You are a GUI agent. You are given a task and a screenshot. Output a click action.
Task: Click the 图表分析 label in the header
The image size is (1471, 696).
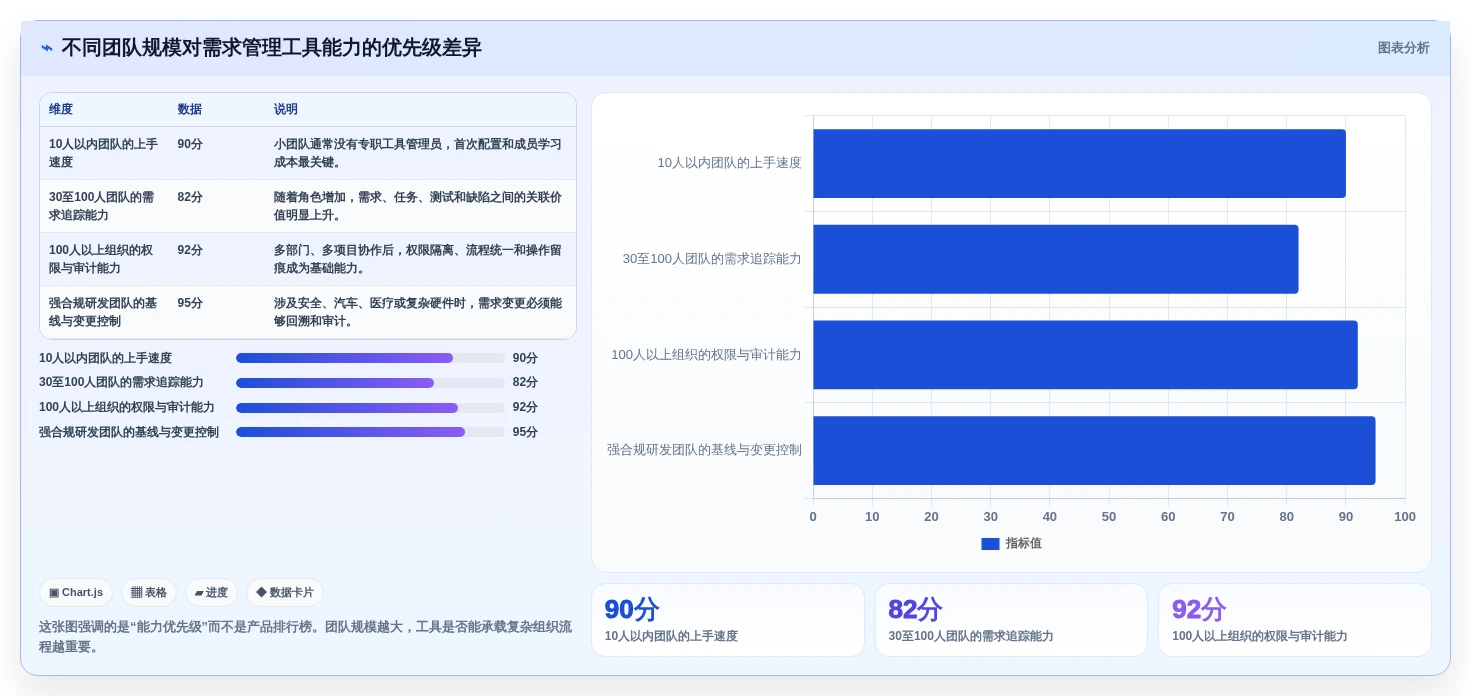pyautogui.click(x=1403, y=48)
